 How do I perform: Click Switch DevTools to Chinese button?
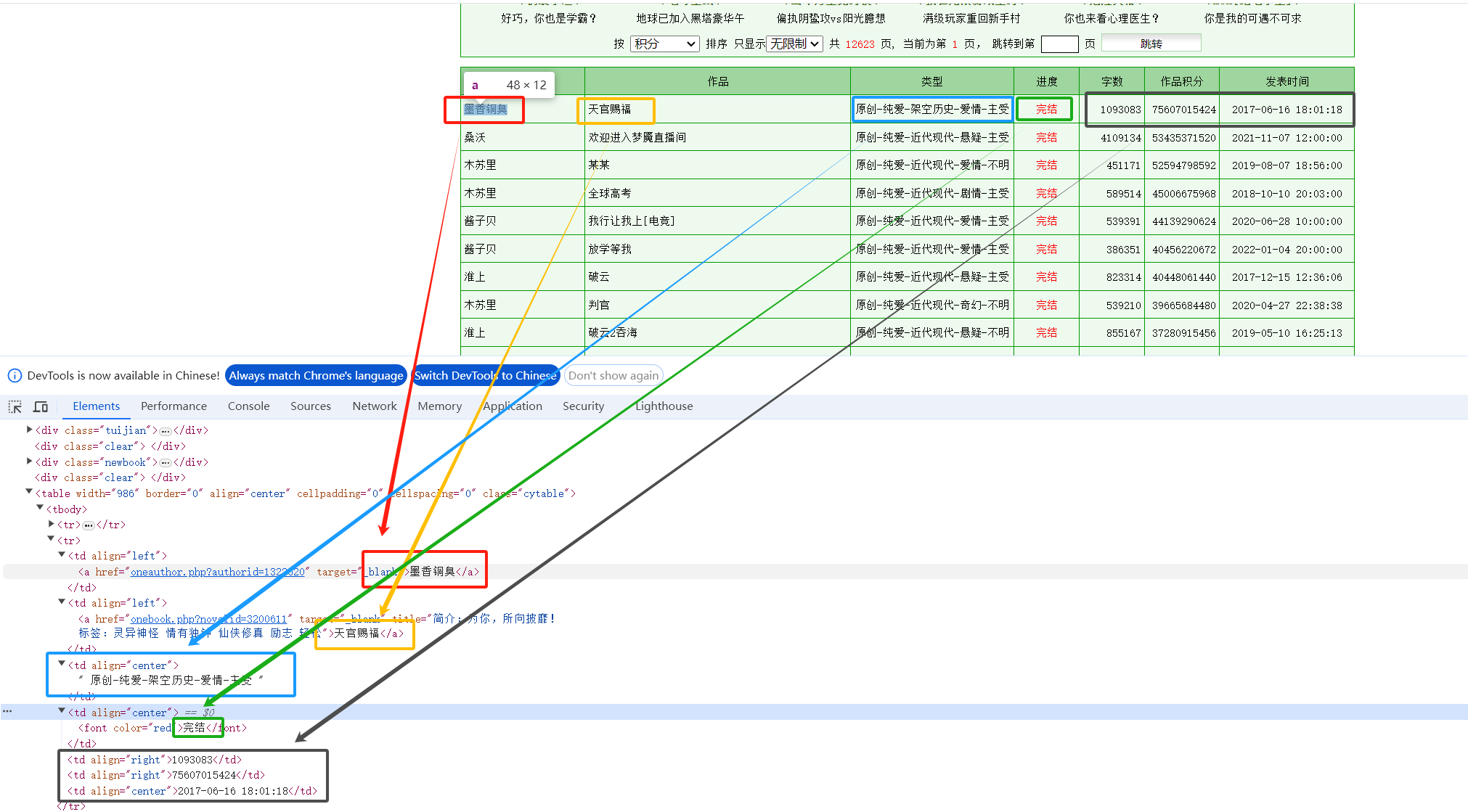pyautogui.click(x=485, y=376)
